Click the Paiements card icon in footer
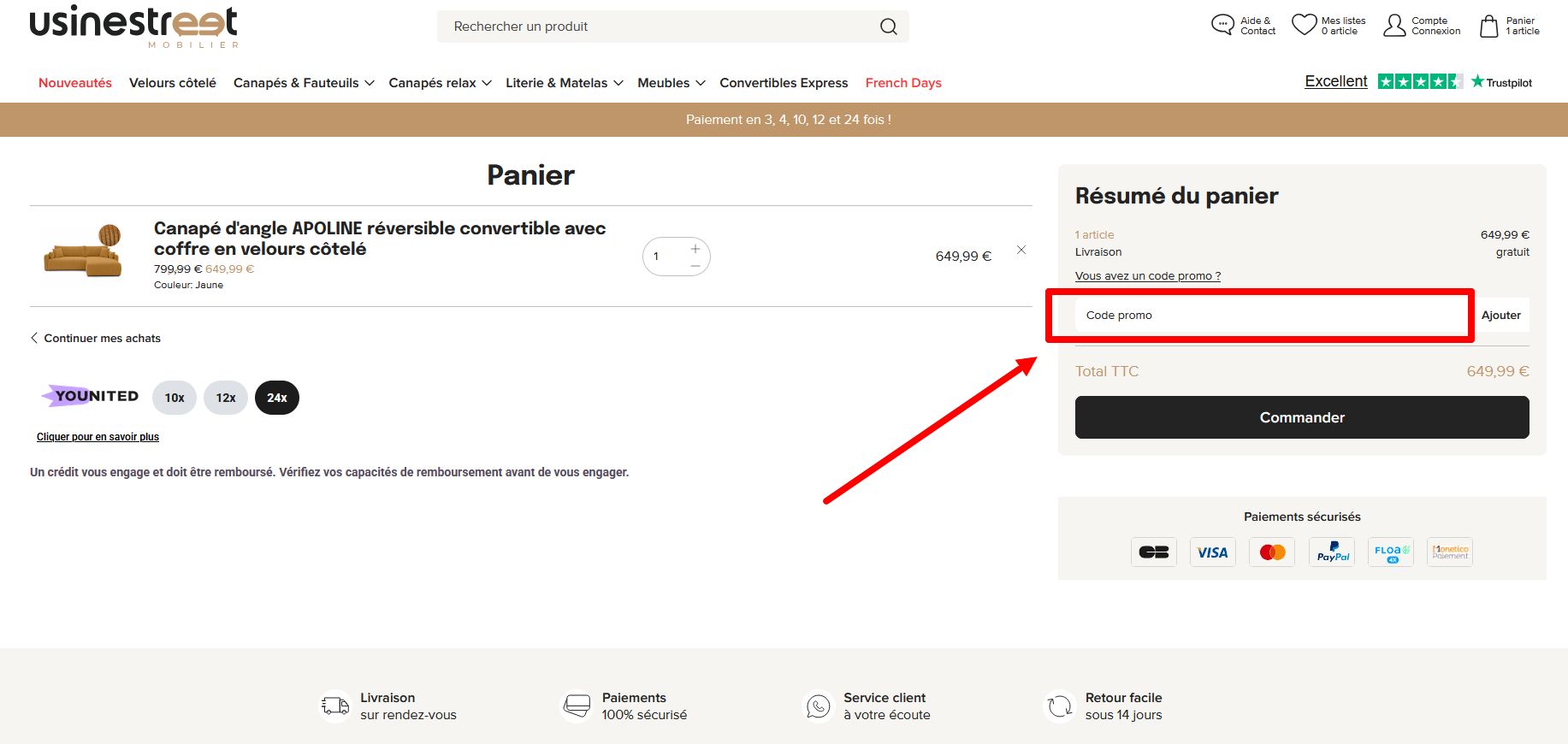The height and width of the screenshot is (744, 1568). coord(577,706)
